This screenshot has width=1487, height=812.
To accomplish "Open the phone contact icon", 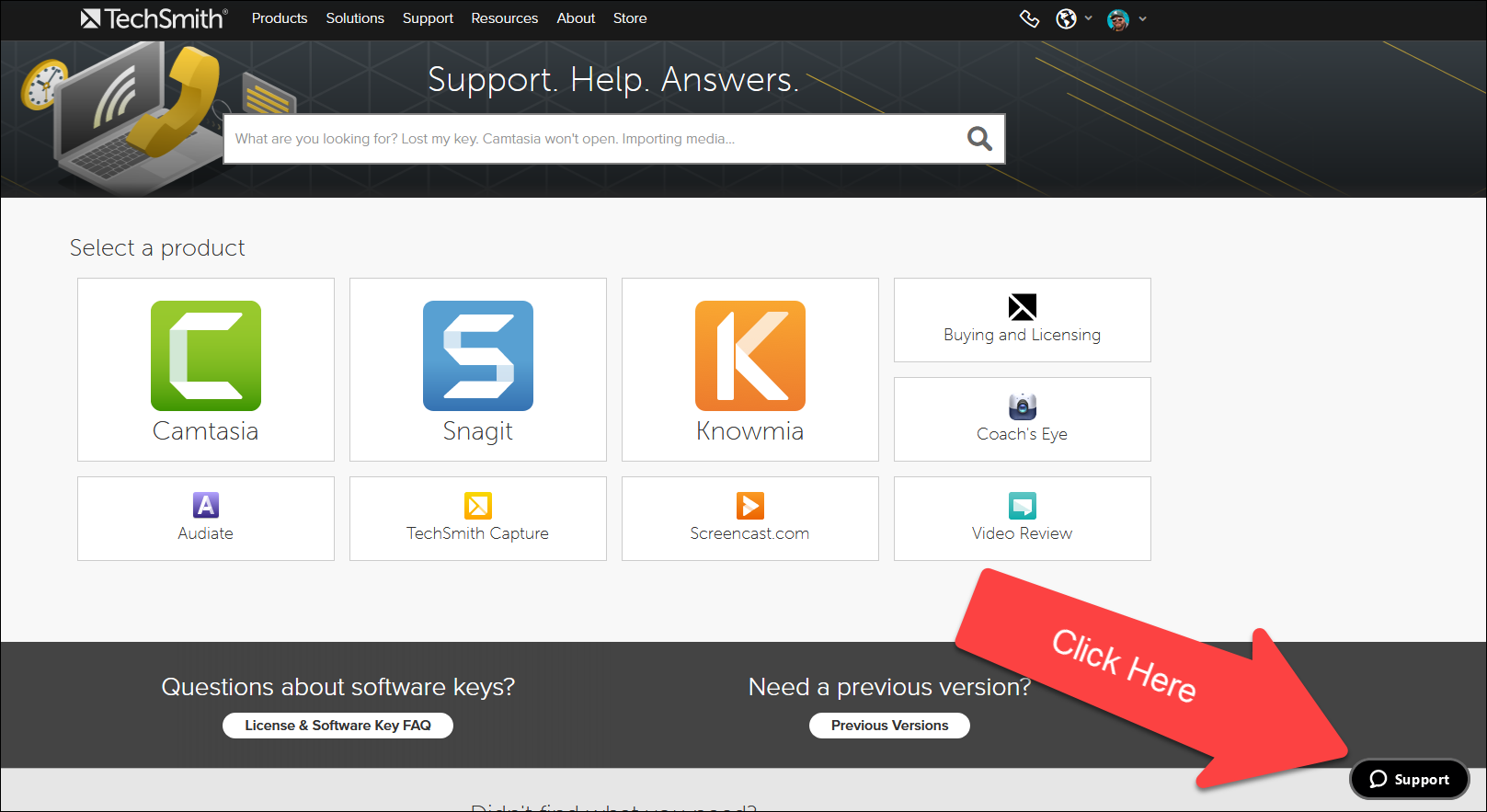I will 1029,18.
